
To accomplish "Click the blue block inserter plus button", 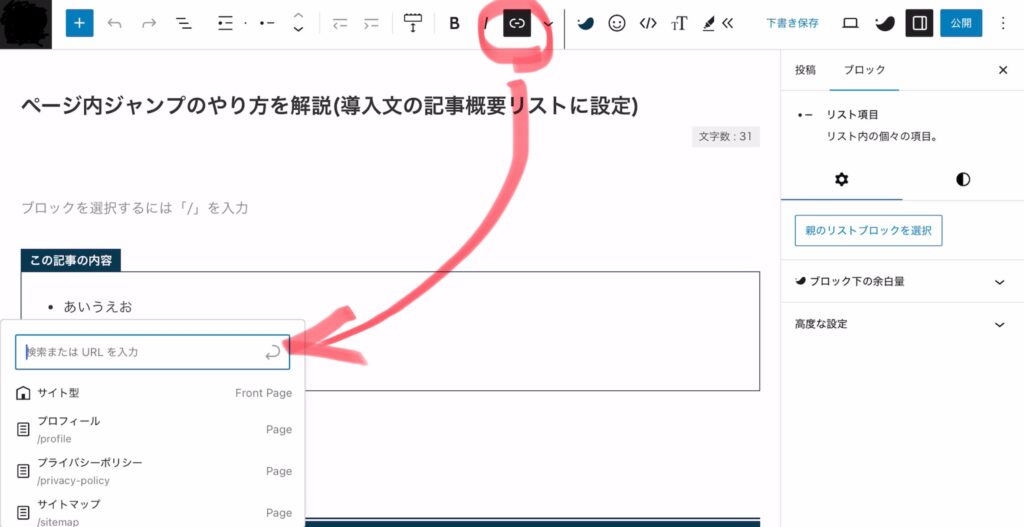I will 79,23.
